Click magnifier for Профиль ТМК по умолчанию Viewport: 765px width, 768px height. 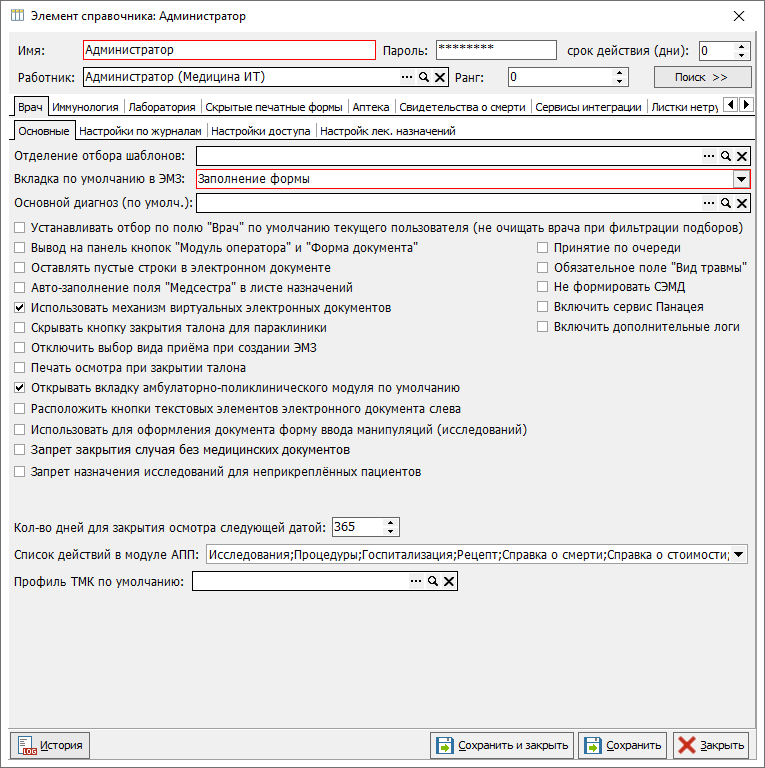432,581
